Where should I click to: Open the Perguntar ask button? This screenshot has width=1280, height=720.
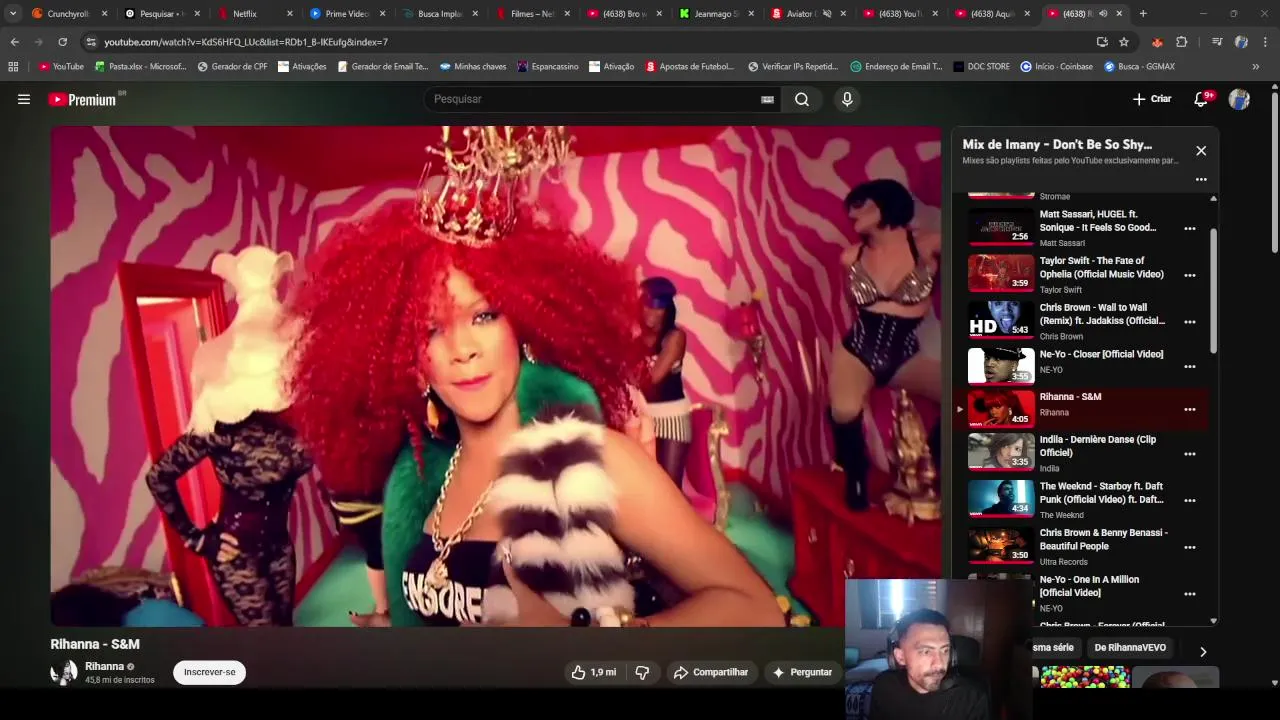pos(802,672)
